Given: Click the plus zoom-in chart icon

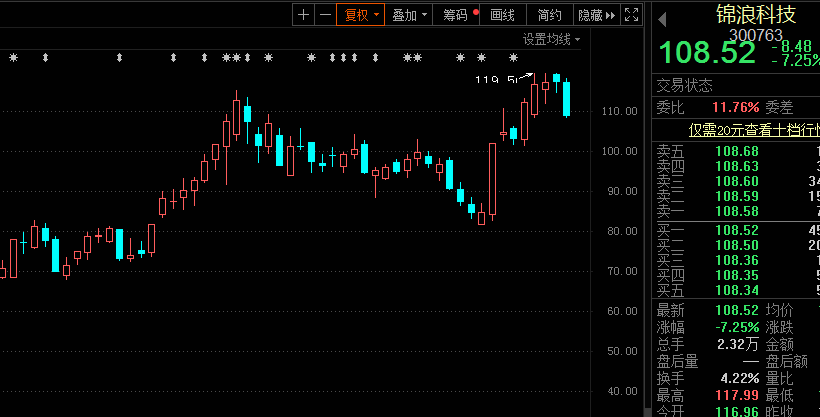Looking at the screenshot, I should (x=303, y=14).
